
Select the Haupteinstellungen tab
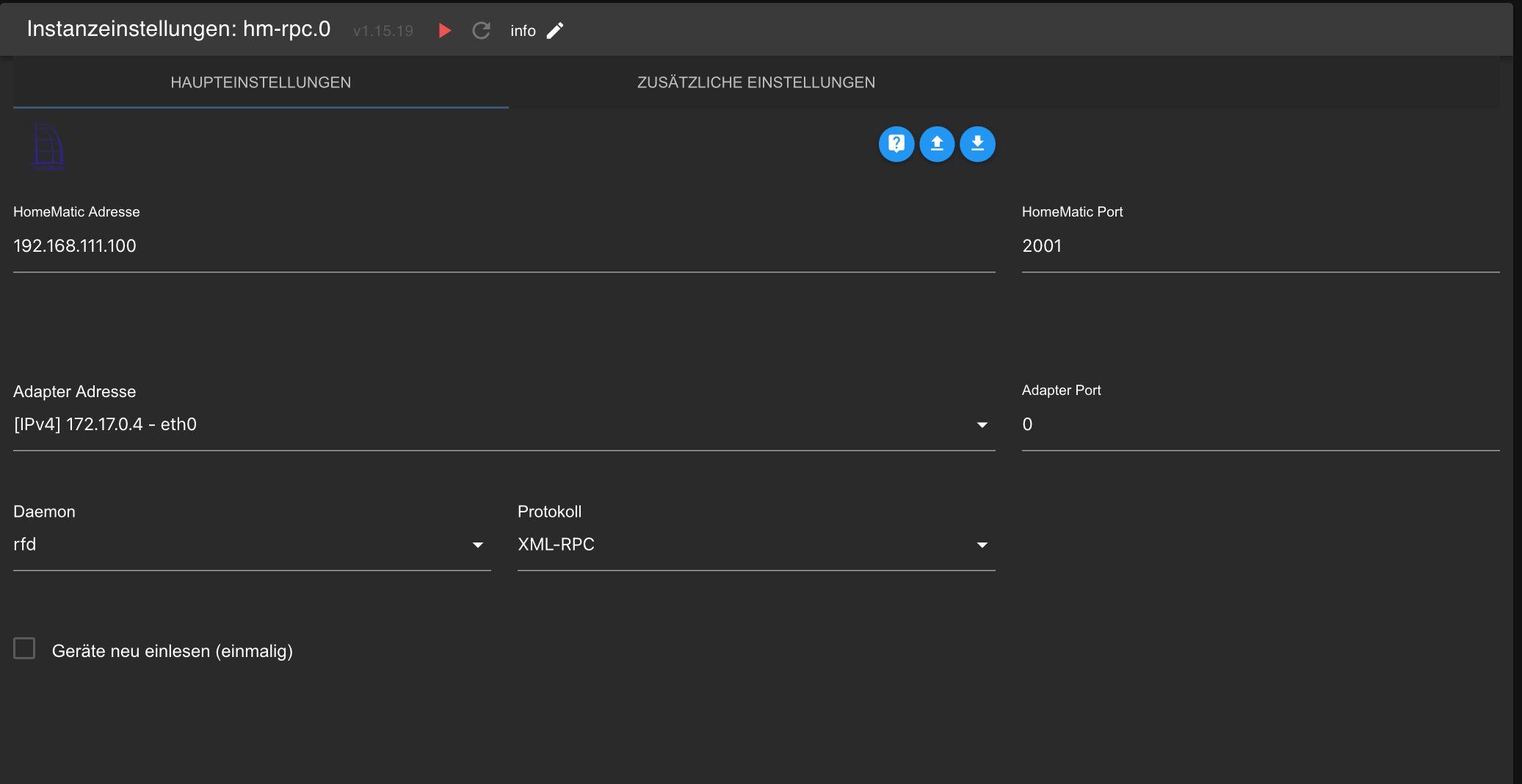point(261,82)
